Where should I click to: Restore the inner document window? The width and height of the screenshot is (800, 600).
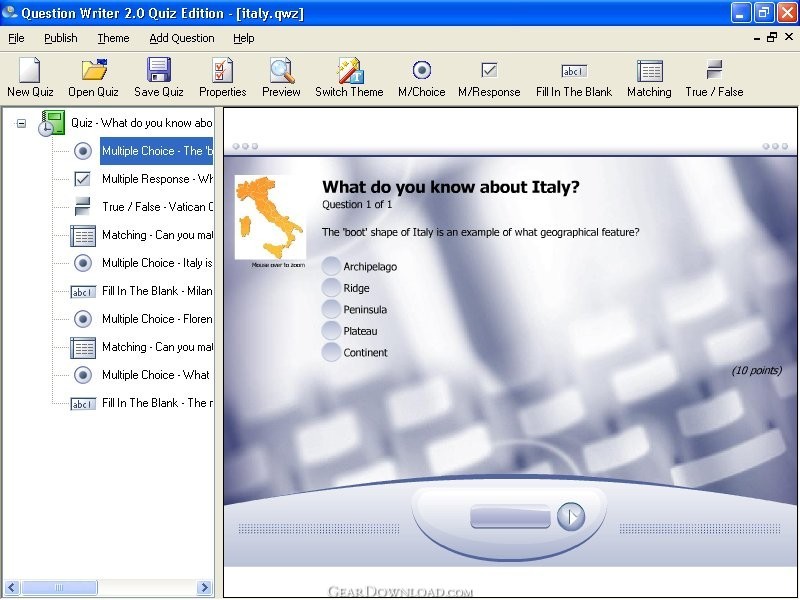pos(772,37)
